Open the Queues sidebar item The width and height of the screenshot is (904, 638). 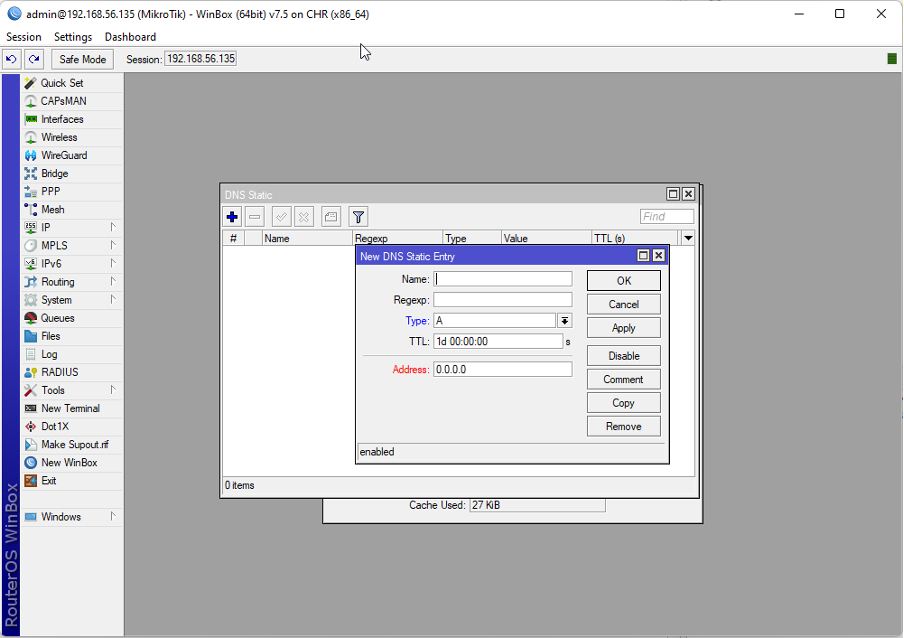pyautogui.click(x=57, y=318)
